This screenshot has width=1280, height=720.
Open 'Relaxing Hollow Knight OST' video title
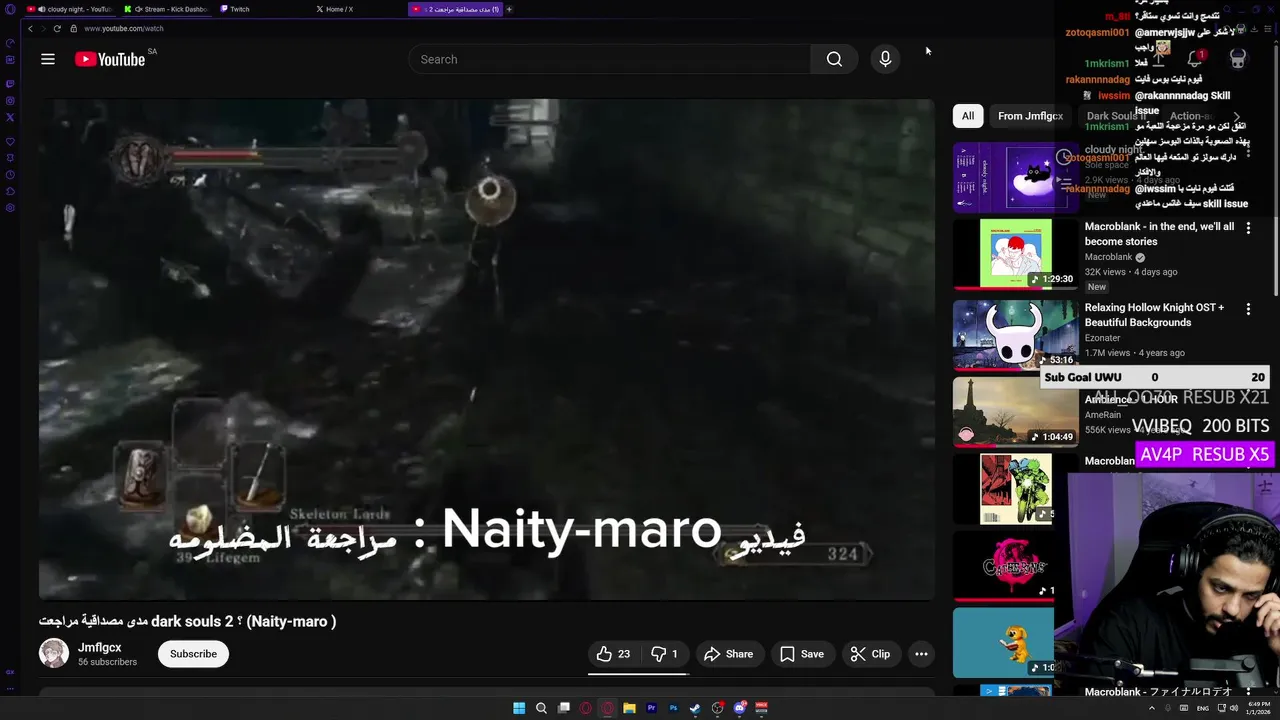[x=1154, y=315]
